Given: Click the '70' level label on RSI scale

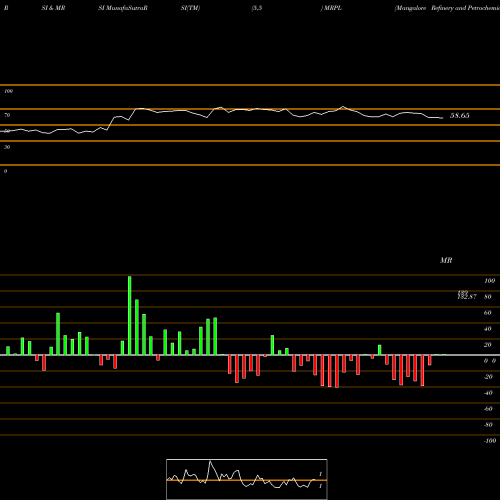Looking at the screenshot, I should (x=7, y=115).
